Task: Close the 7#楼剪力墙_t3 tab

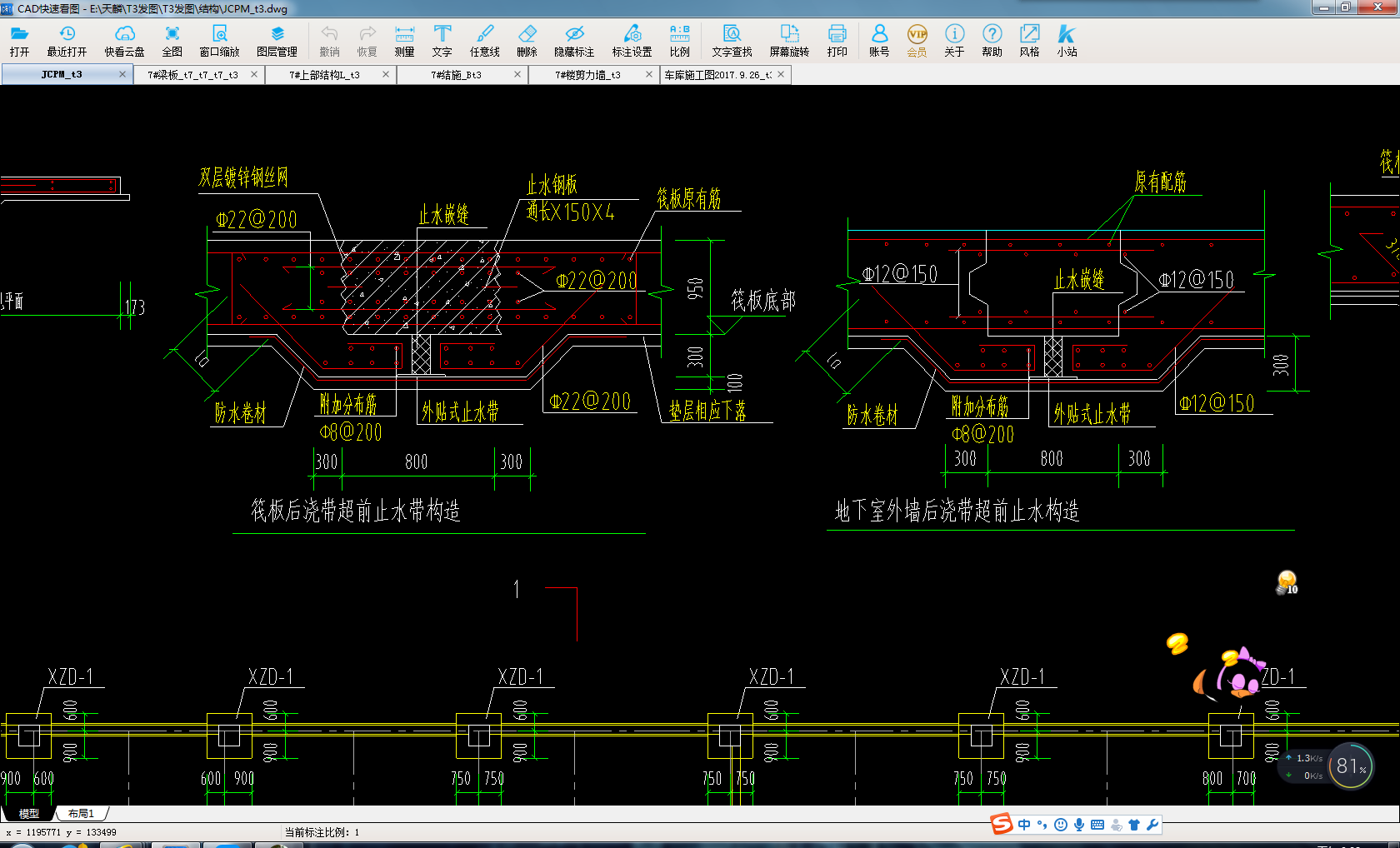Action: tap(649, 74)
